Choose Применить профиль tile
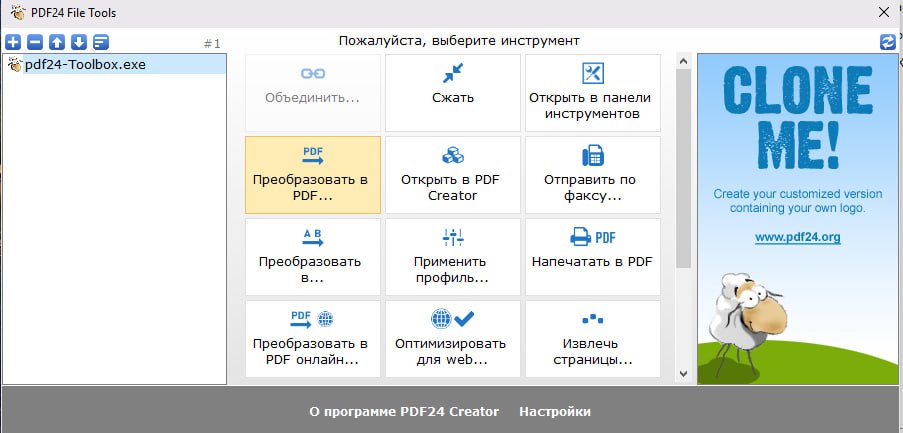Screen dimensions: 903x433 453,257
